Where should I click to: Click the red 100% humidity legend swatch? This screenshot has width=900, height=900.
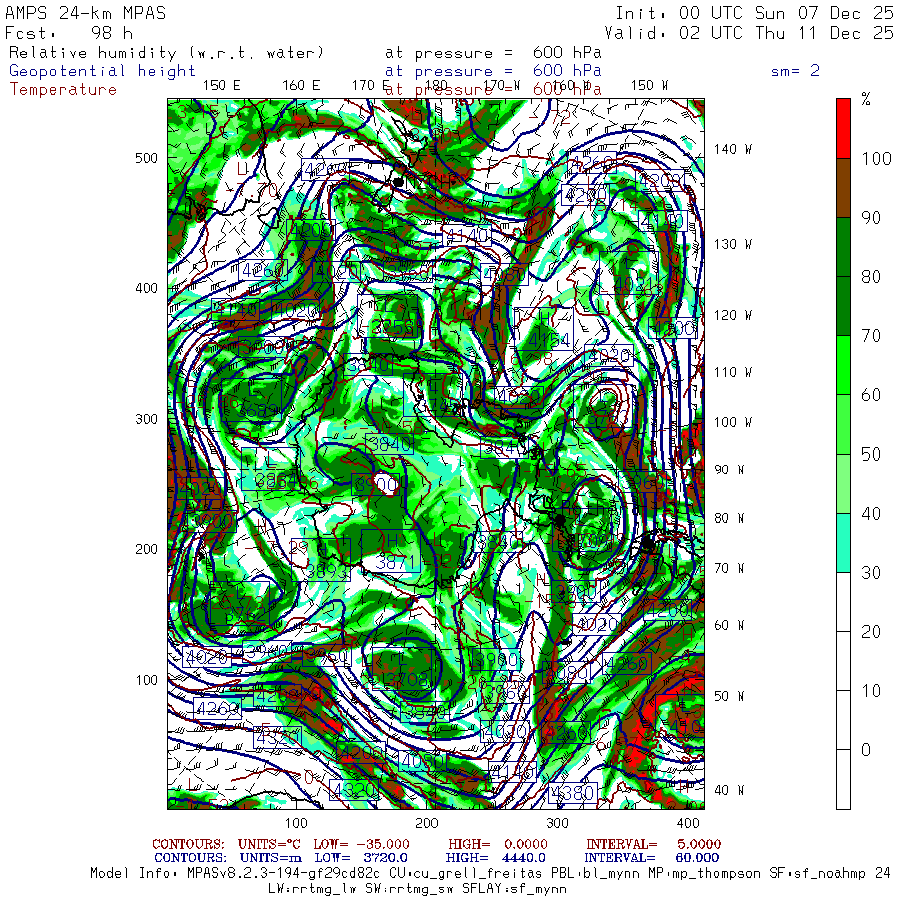[843, 129]
